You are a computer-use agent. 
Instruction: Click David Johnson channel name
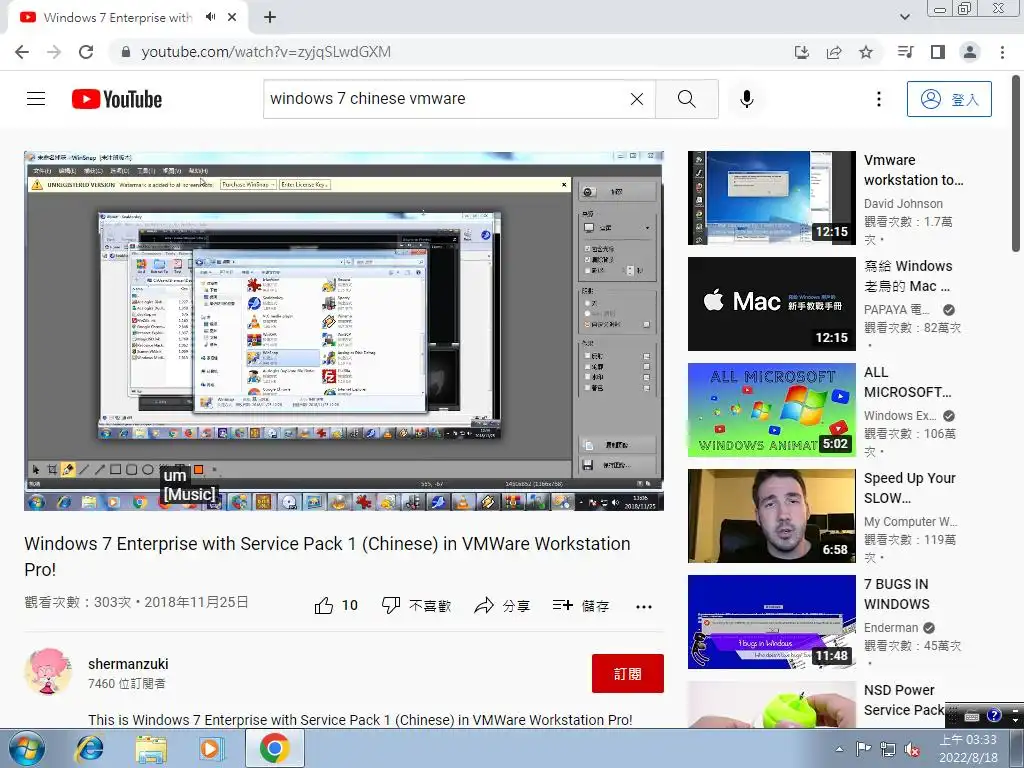903,204
